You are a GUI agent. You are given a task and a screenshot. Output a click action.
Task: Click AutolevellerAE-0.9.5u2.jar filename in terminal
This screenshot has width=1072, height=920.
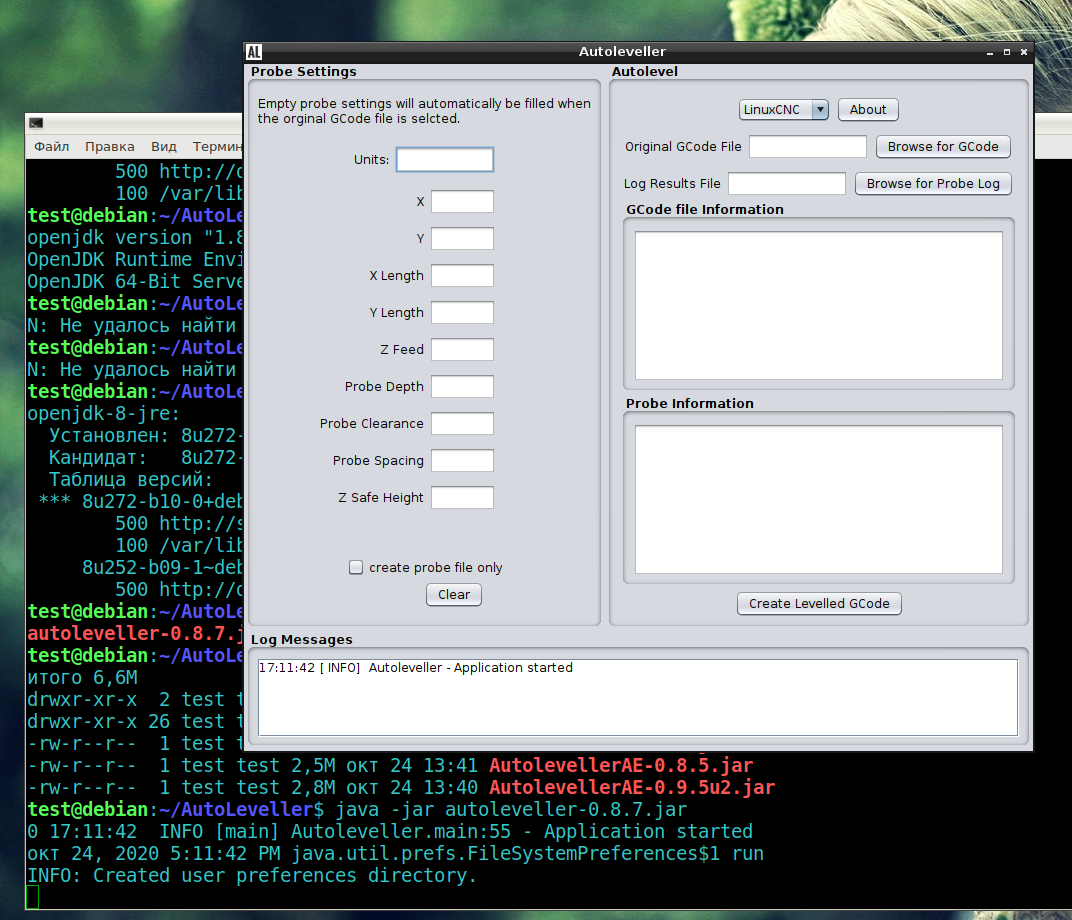coord(632,787)
